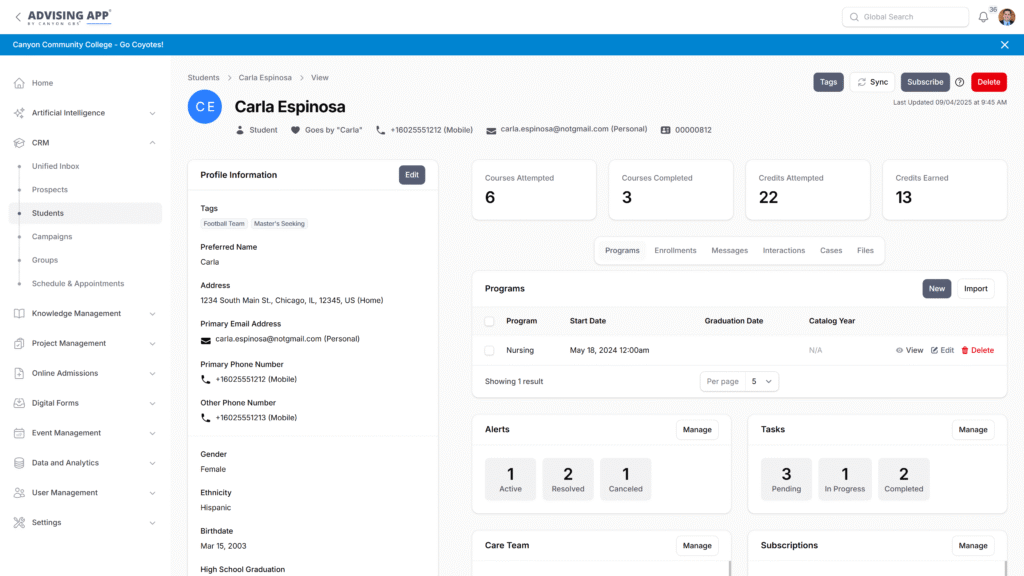Click the Global Search field

pyautogui.click(x=905, y=17)
